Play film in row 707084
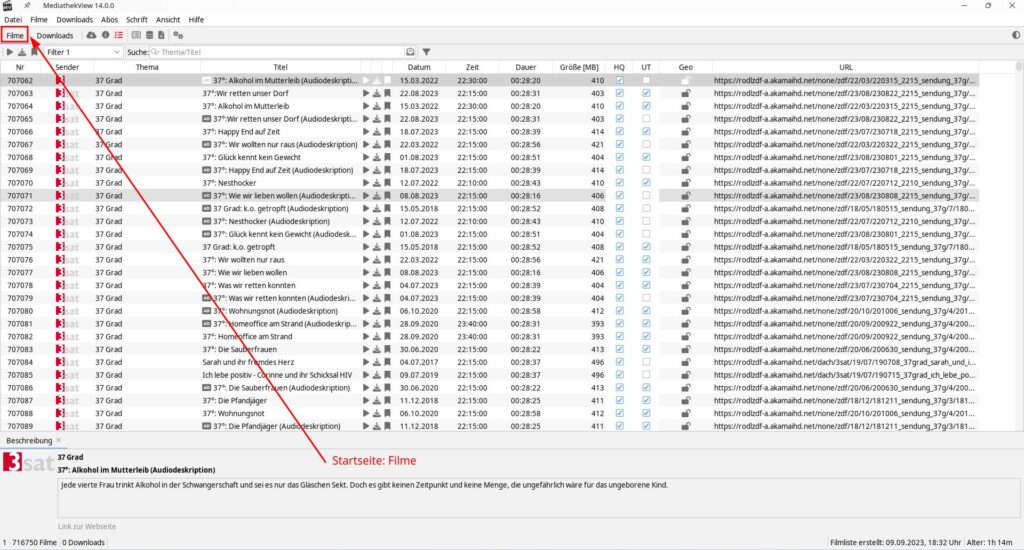Viewport: 1024px width, 550px height. (x=366, y=362)
